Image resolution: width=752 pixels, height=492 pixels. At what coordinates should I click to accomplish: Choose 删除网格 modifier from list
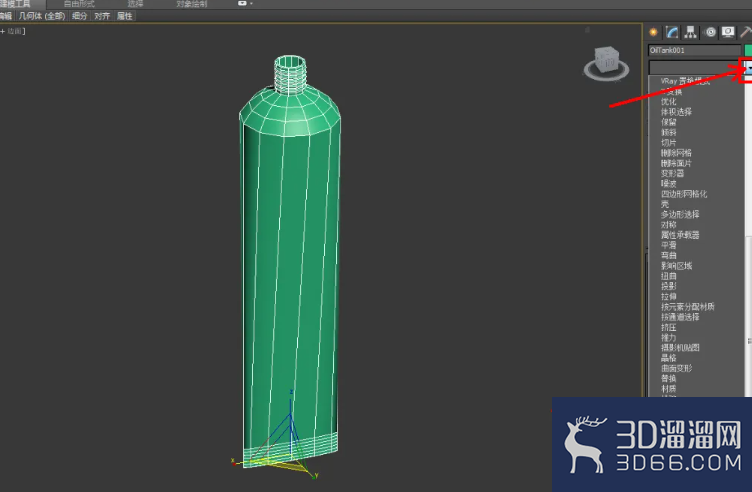[676, 153]
